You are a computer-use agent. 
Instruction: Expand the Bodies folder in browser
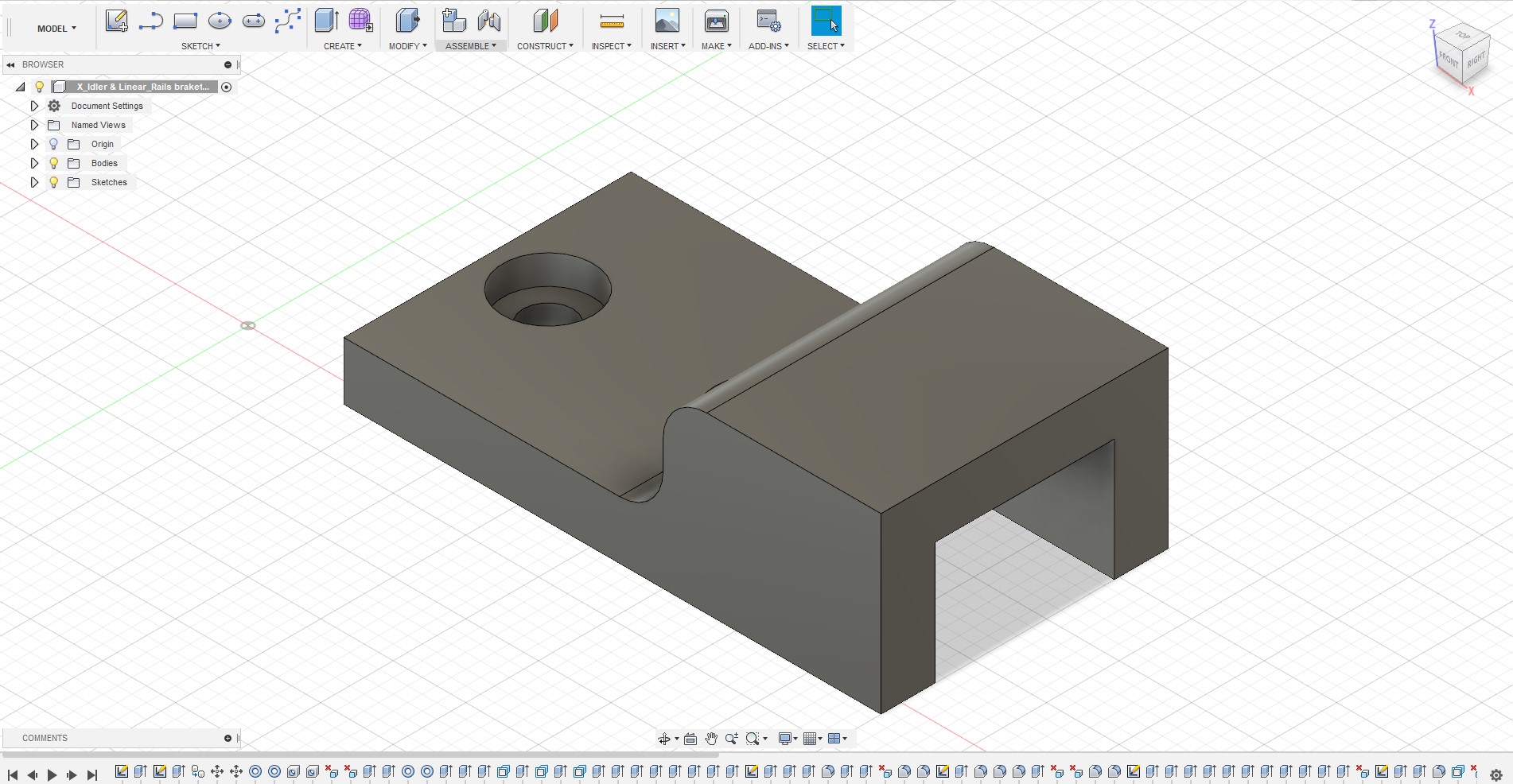[34, 163]
